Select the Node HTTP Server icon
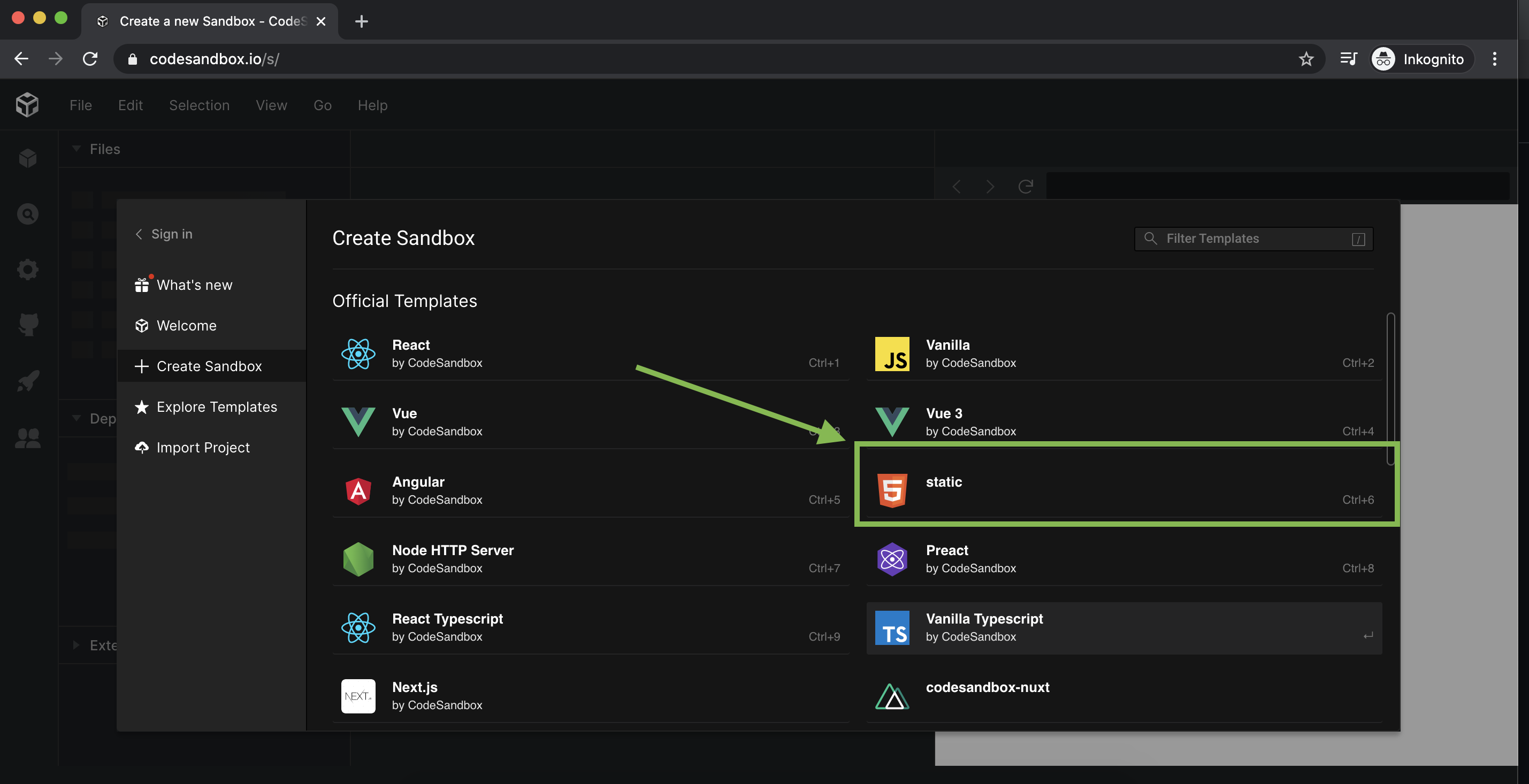Image resolution: width=1529 pixels, height=784 pixels. pos(358,559)
